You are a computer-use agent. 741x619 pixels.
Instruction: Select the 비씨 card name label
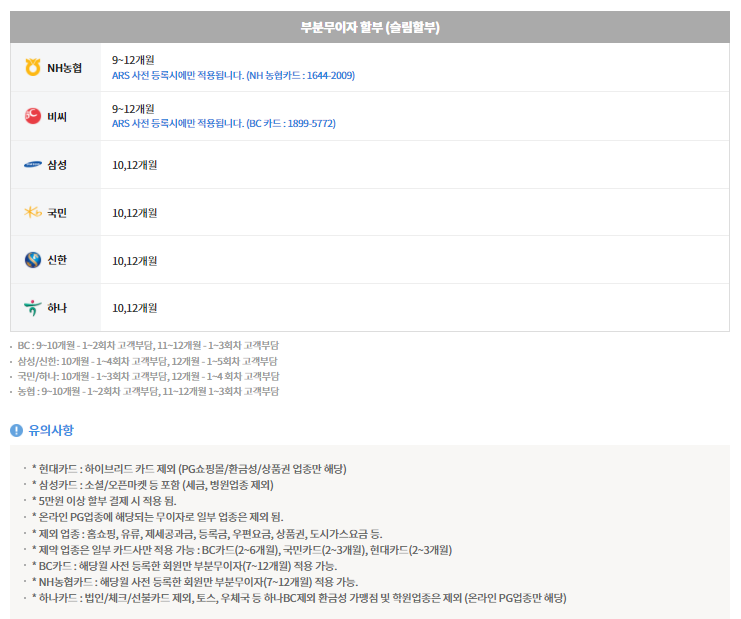[57, 117]
